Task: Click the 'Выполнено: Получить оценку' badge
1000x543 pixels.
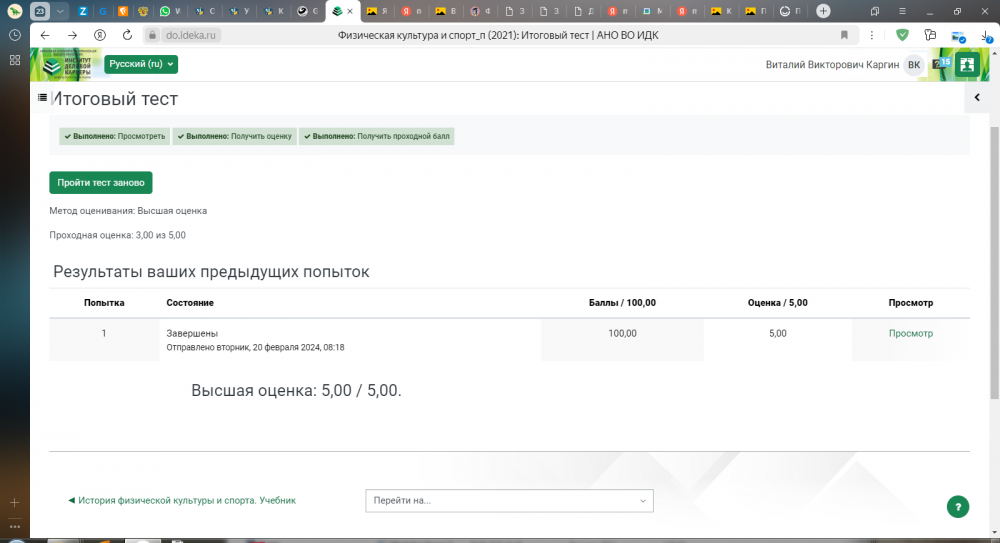Action: [234, 136]
